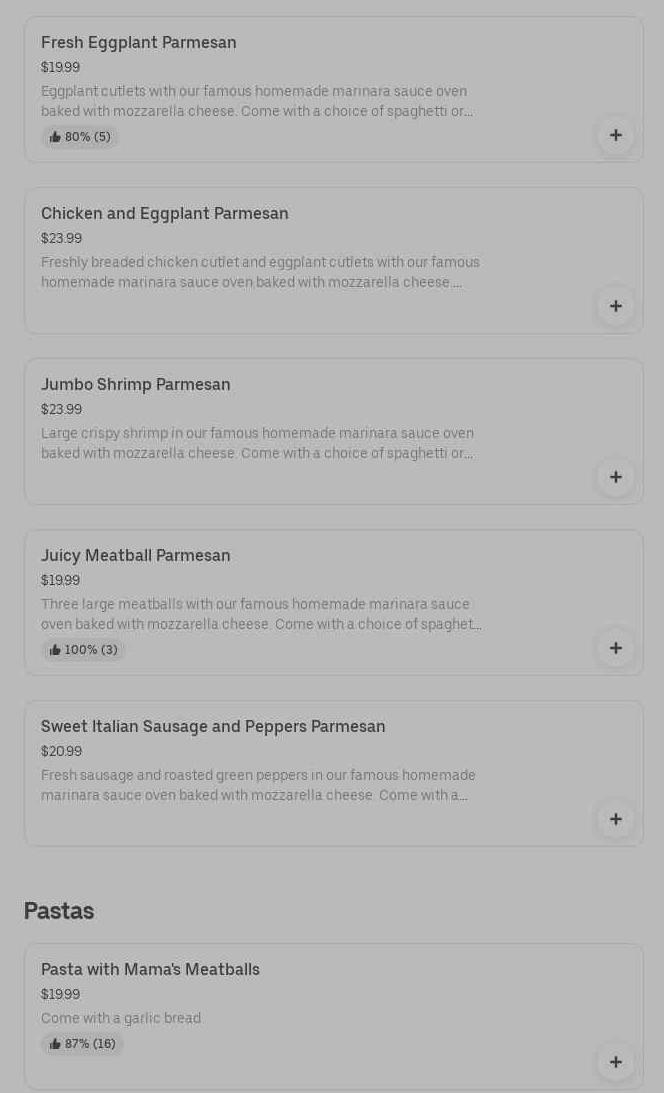
Task: Open the Fresh Eggplant Parmesan item title
Action: coord(139,42)
